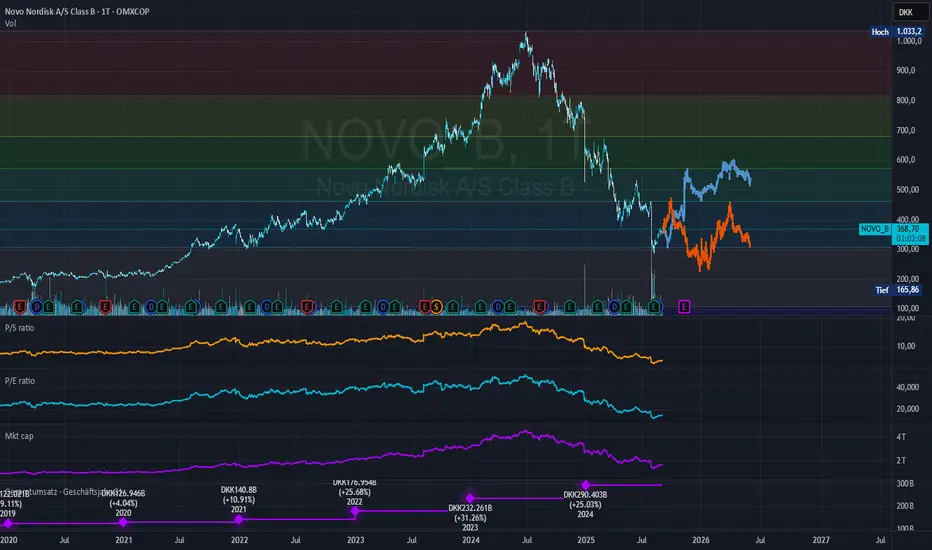The width and height of the screenshot is (932, 550).
Task: Click 2022 on the time axis
Action: [x=239, y=540]
